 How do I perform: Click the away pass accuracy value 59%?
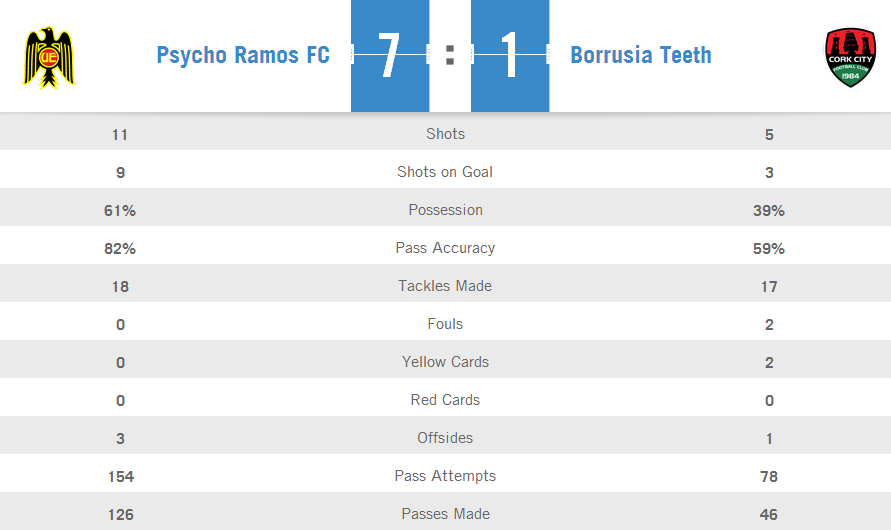pyautogui.click(x=769, y=249)
